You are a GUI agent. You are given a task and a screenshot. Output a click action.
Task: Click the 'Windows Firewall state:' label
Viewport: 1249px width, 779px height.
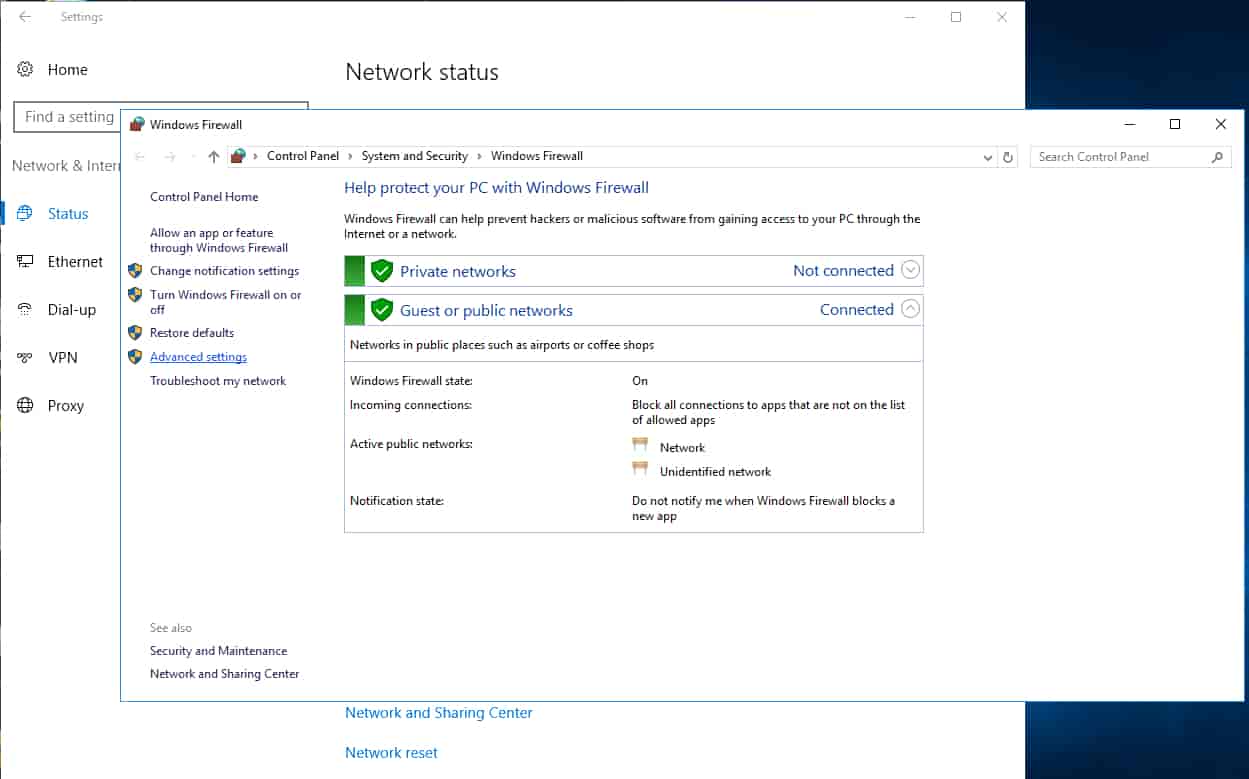coord(411,381)
